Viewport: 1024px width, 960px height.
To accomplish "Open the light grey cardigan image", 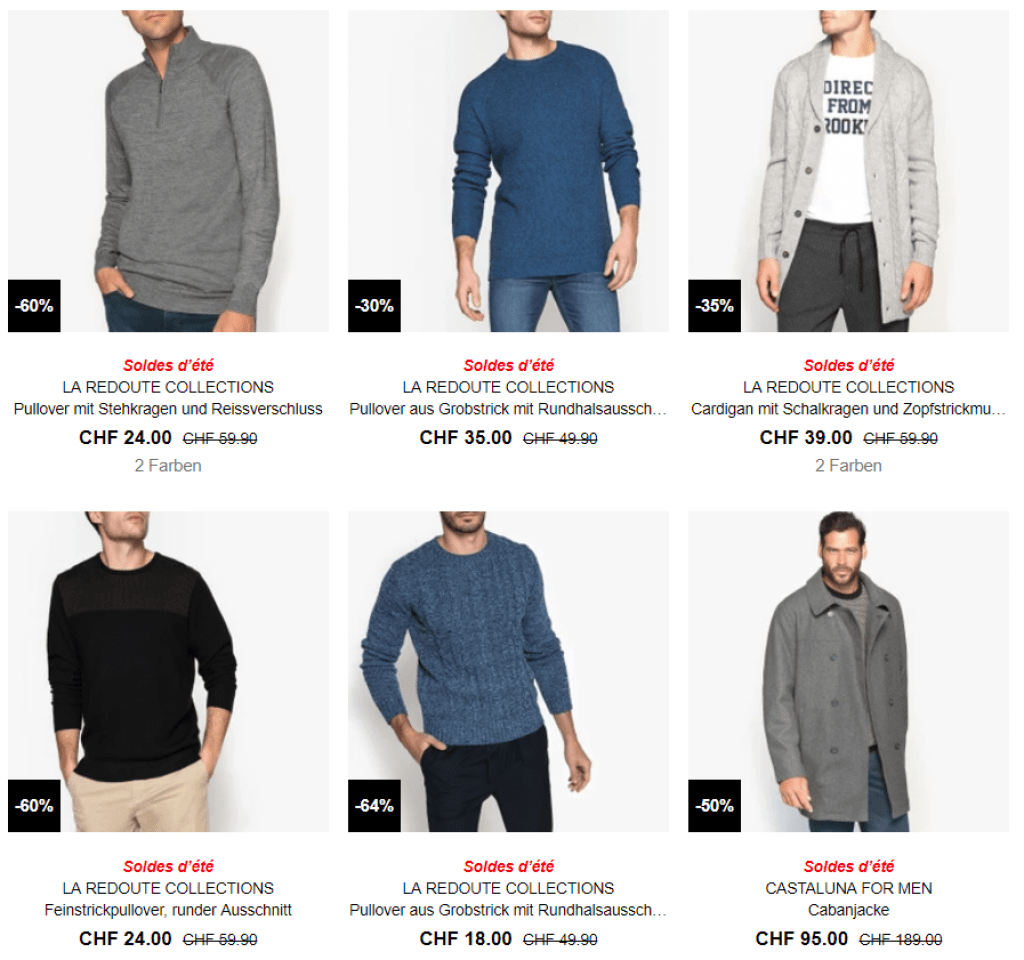I will [848, 170].
